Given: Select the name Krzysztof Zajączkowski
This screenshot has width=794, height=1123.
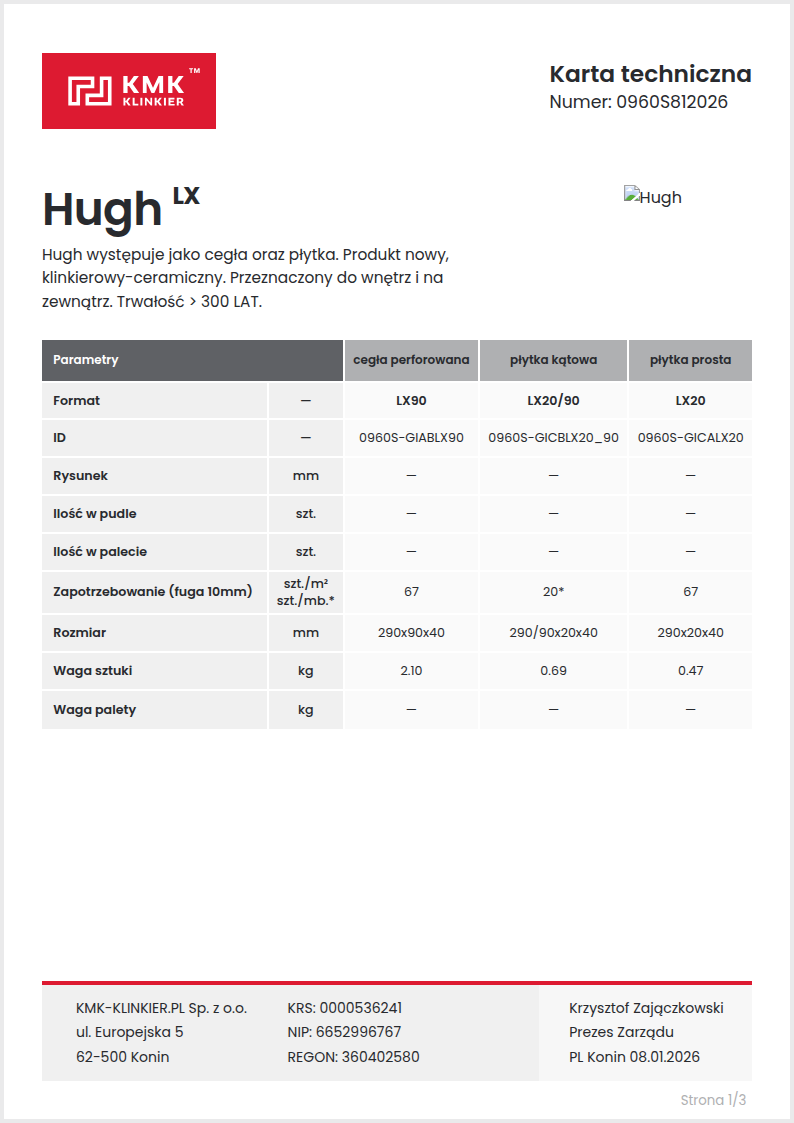Looking at the screenshot, I should click(646, 1008).
